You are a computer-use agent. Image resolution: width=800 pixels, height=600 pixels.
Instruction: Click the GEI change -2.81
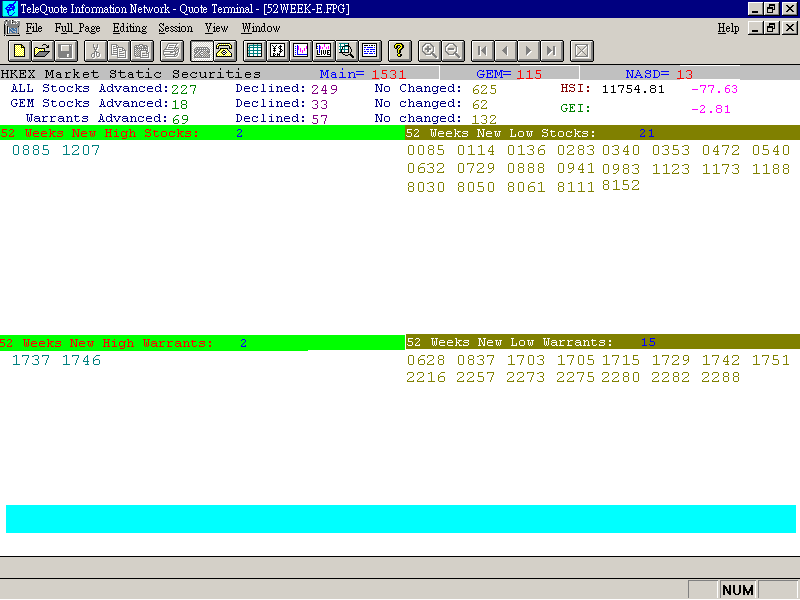point(711,109)
